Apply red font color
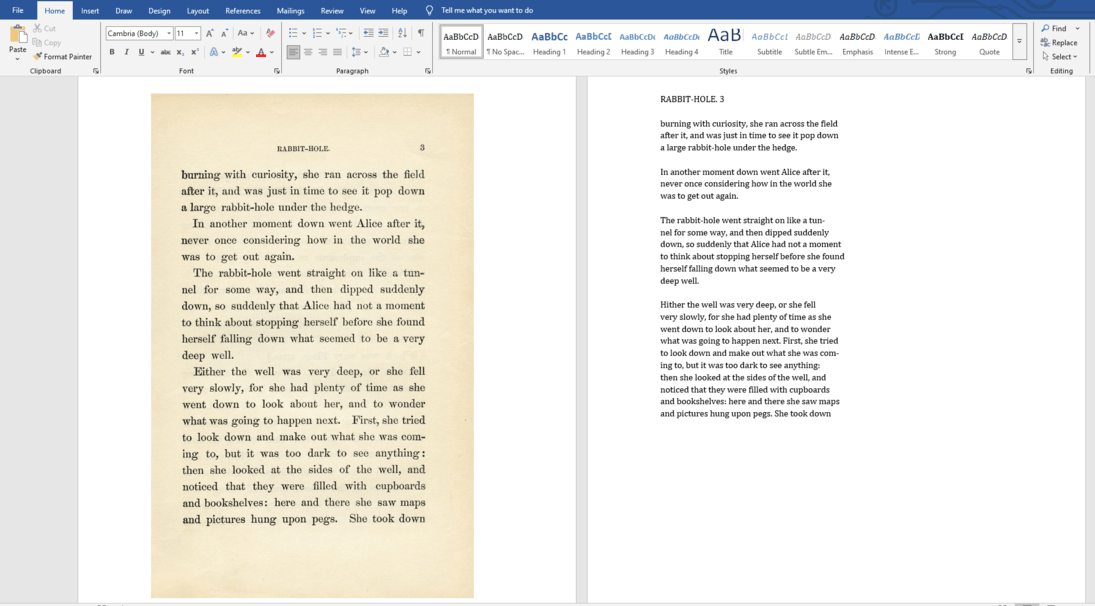Screen dimensions: 1095x606 coord(261,52)
